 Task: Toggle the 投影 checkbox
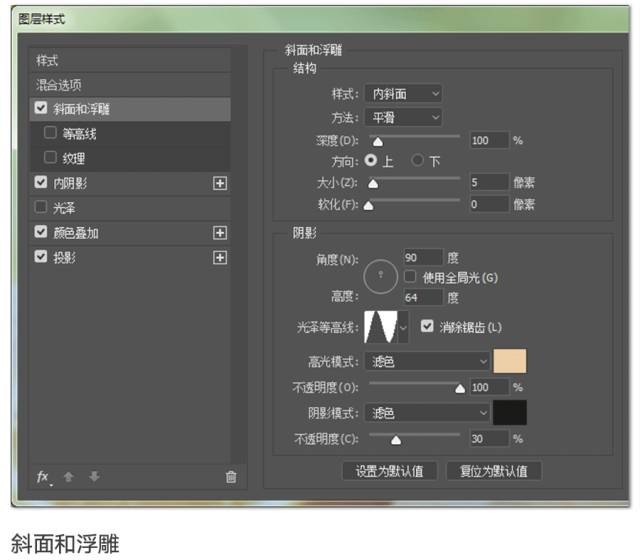click(41, 256)
